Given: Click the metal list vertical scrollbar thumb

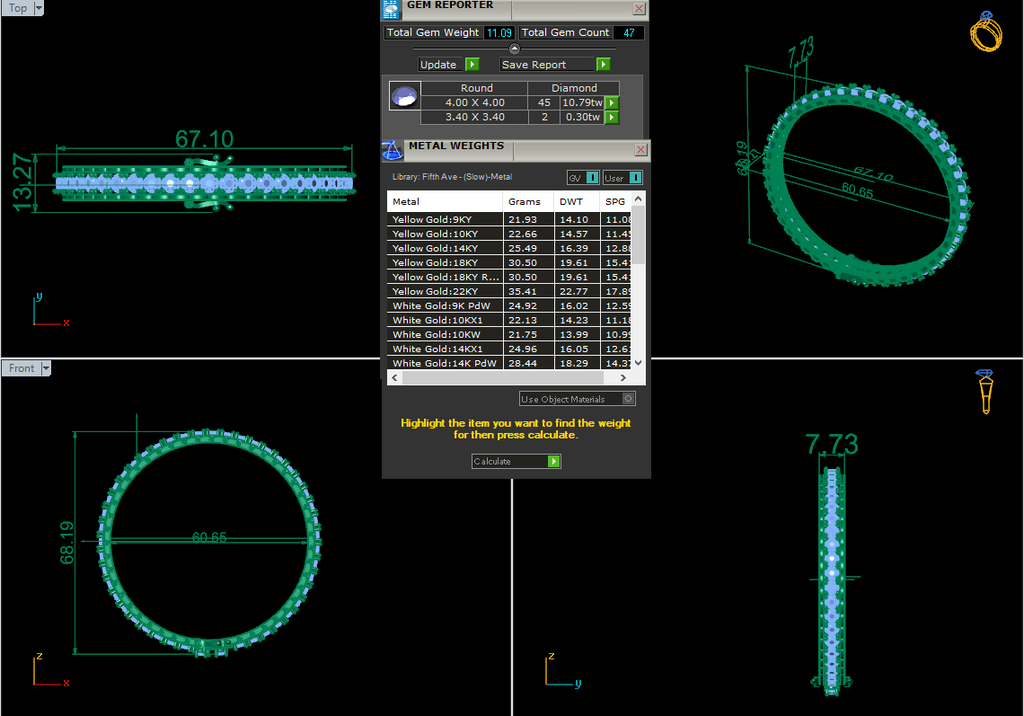Looking at the screenshot, I should click(x=639, y=235).
